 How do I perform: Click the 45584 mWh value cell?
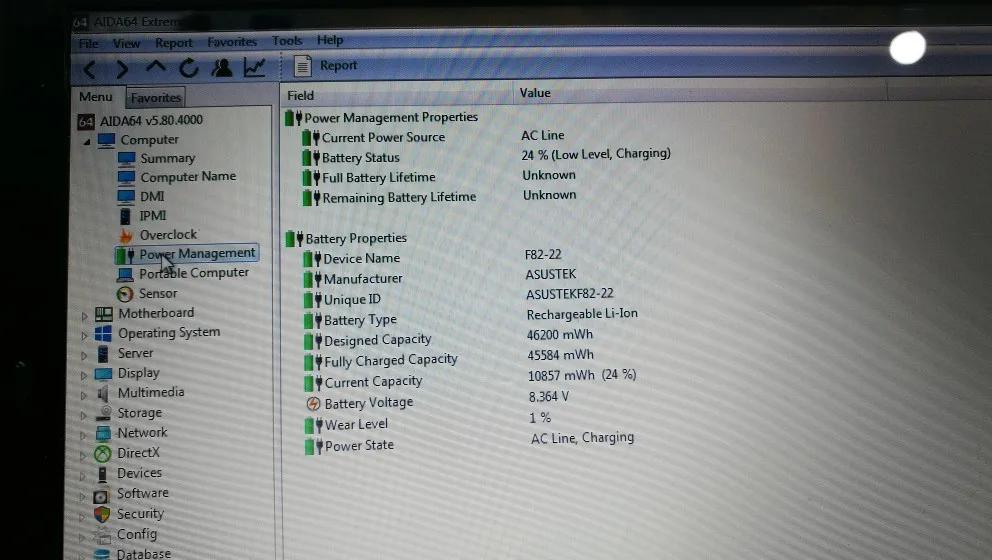tap(561, 355)
